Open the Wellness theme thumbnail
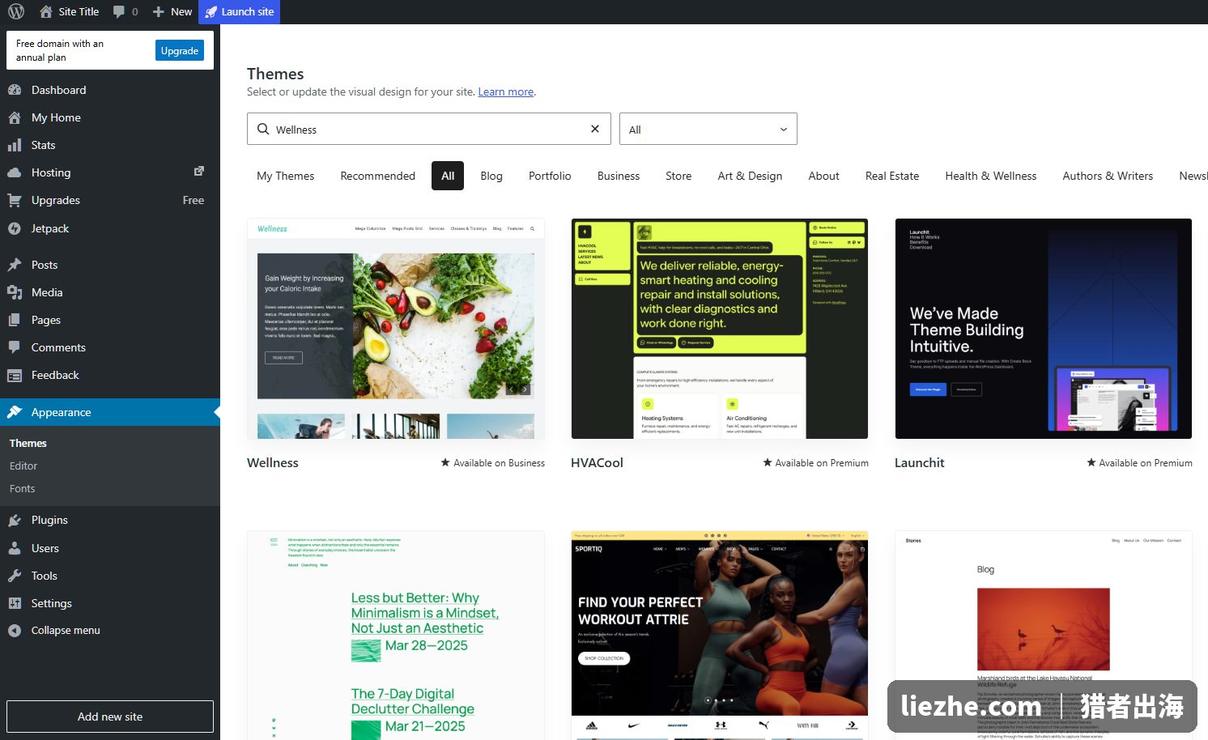Image resolution: width=1208 pixels, height=740 pixels. pos(396,329)
